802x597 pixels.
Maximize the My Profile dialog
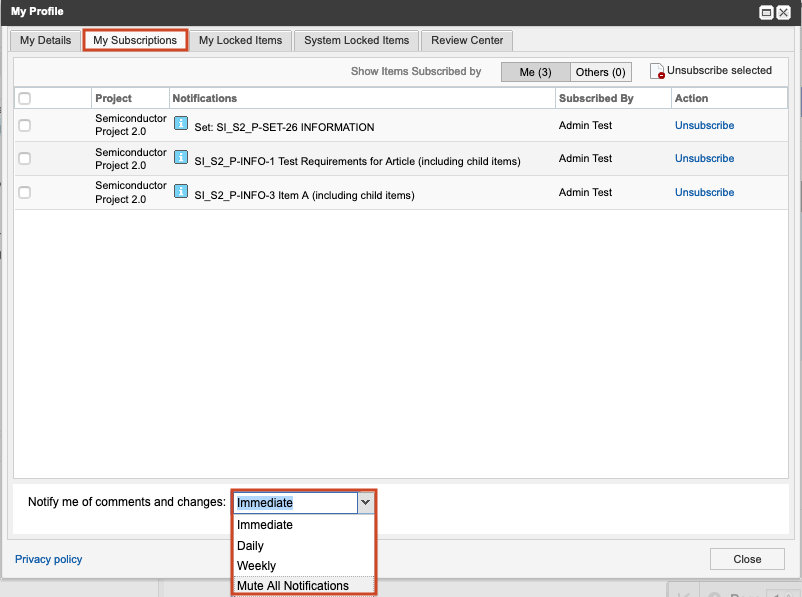tap(766, 12)
